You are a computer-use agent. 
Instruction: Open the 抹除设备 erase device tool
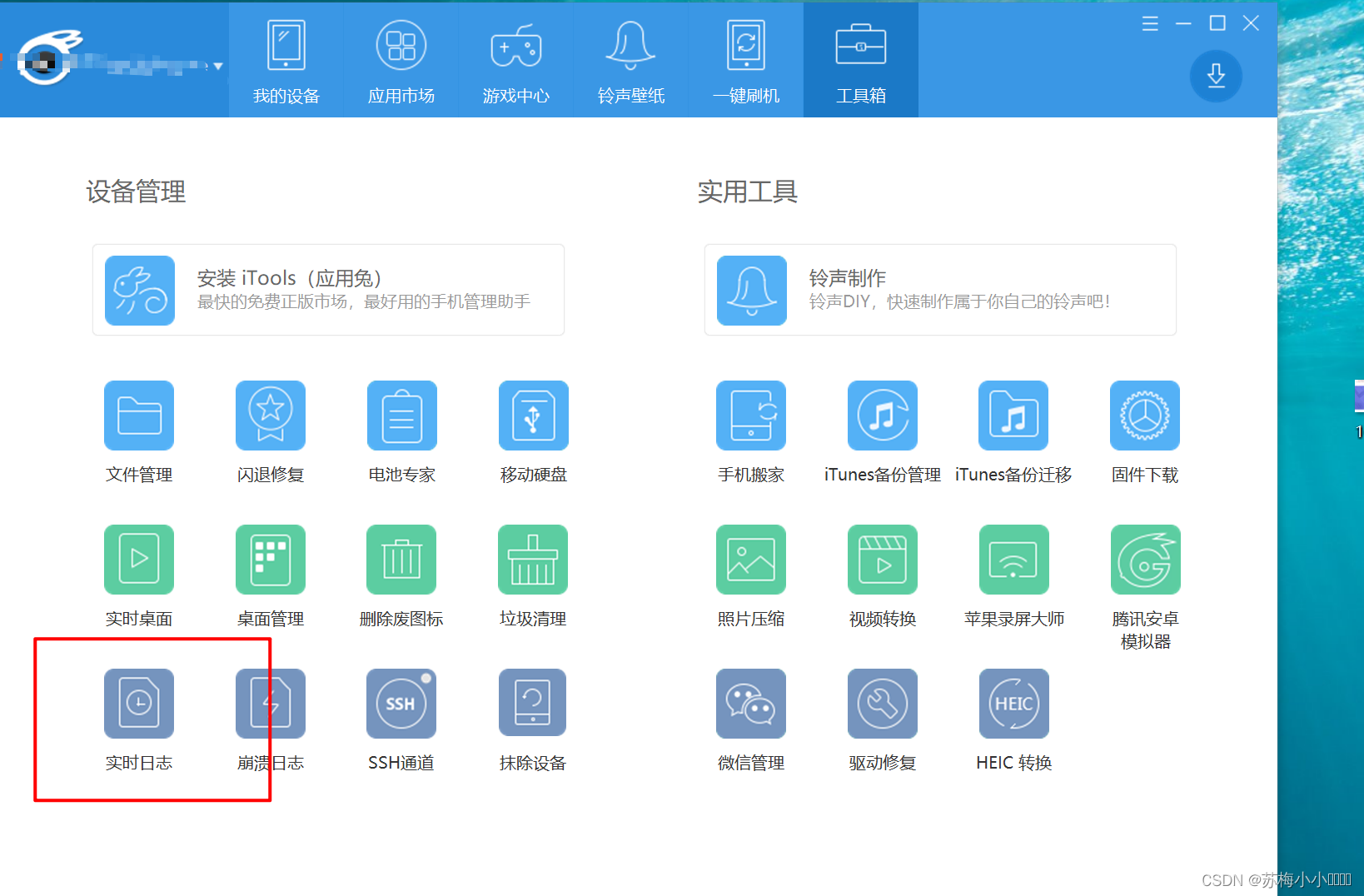533,704
